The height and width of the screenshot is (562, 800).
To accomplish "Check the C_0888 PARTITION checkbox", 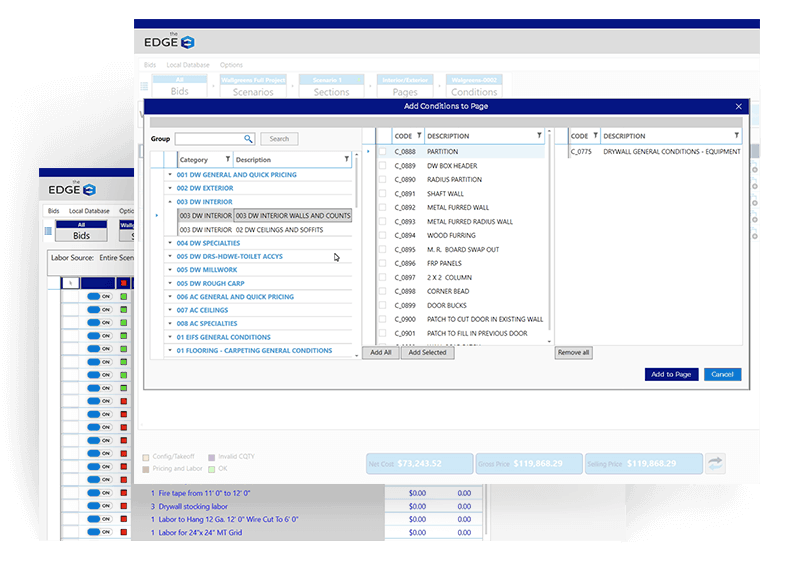I will tap(382, 151).
